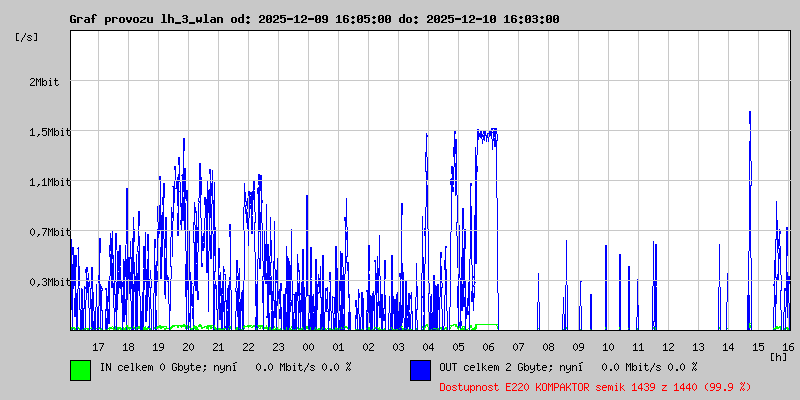The width and height of the screenshot is (800, 400).
Task: Click the '1,5Mbit' y-axis label
Action: (x=48, y=132)
